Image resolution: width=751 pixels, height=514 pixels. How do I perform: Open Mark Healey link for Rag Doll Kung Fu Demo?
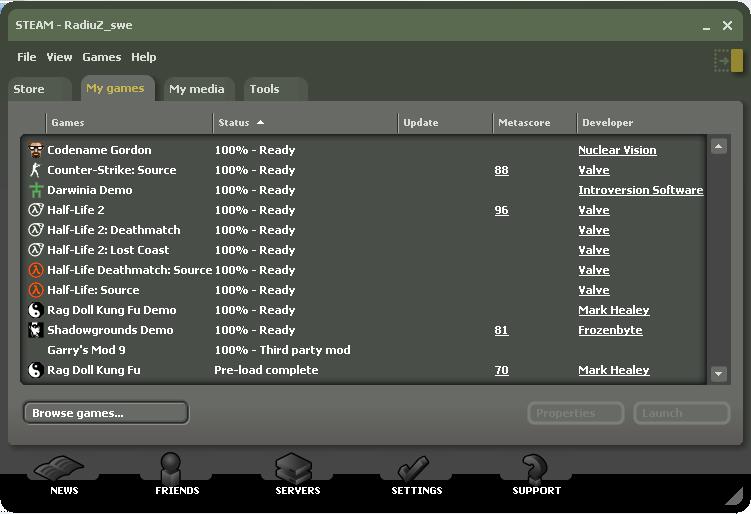[614, 310]
